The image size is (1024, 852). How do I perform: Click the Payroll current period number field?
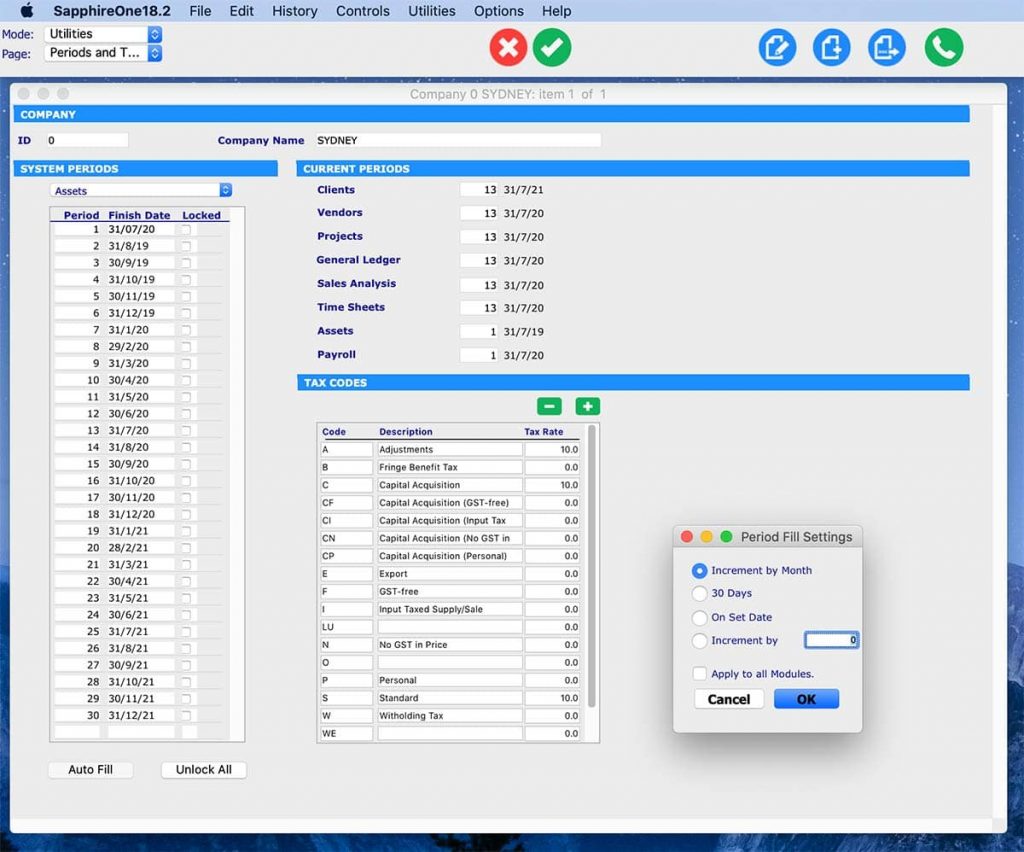coord(479,355)
